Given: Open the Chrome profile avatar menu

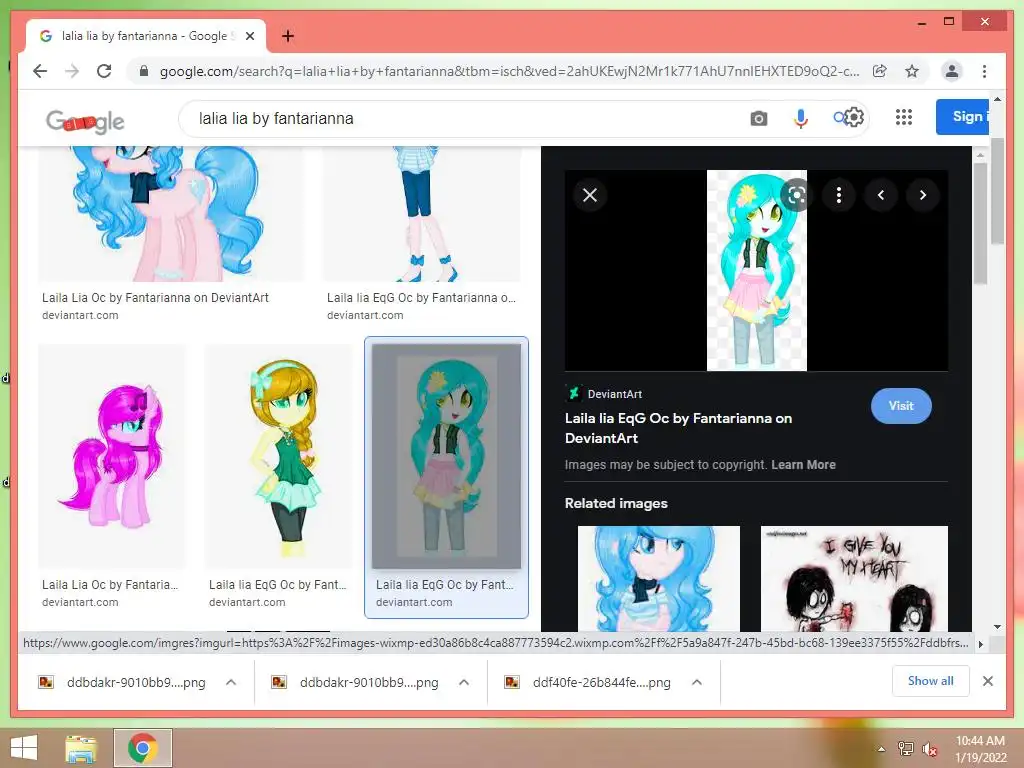Looking at the screenshot, I should [952, 71].
